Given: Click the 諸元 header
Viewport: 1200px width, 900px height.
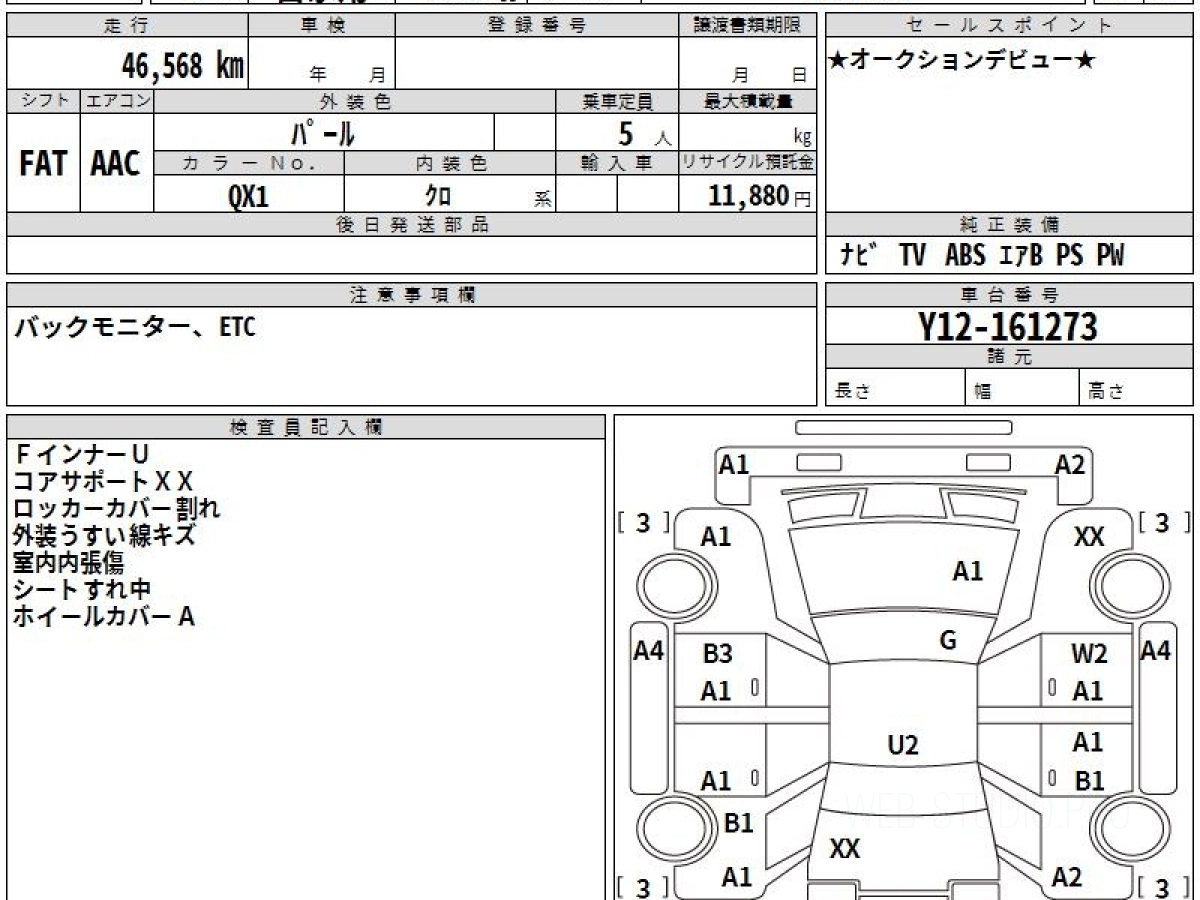Looking at the screenshot, I should 1009,357.
